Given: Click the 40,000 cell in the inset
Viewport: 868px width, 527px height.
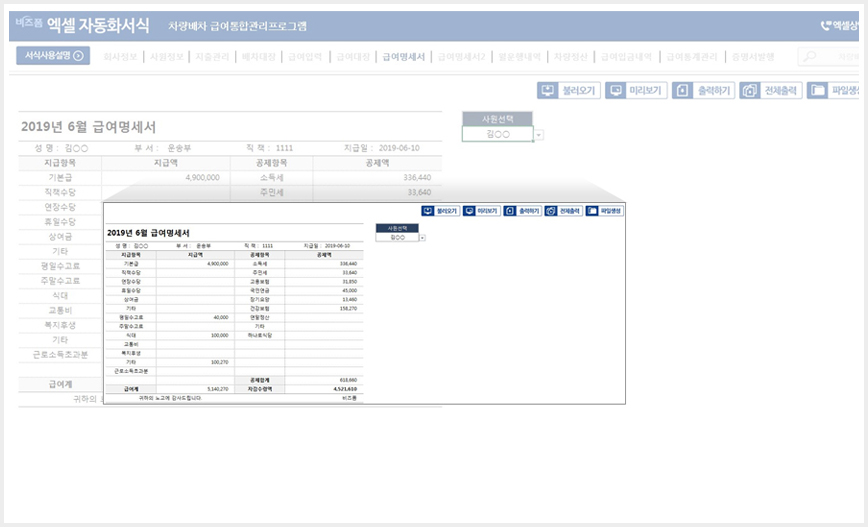Looking at the screenshot, I should tap(195, 317).
